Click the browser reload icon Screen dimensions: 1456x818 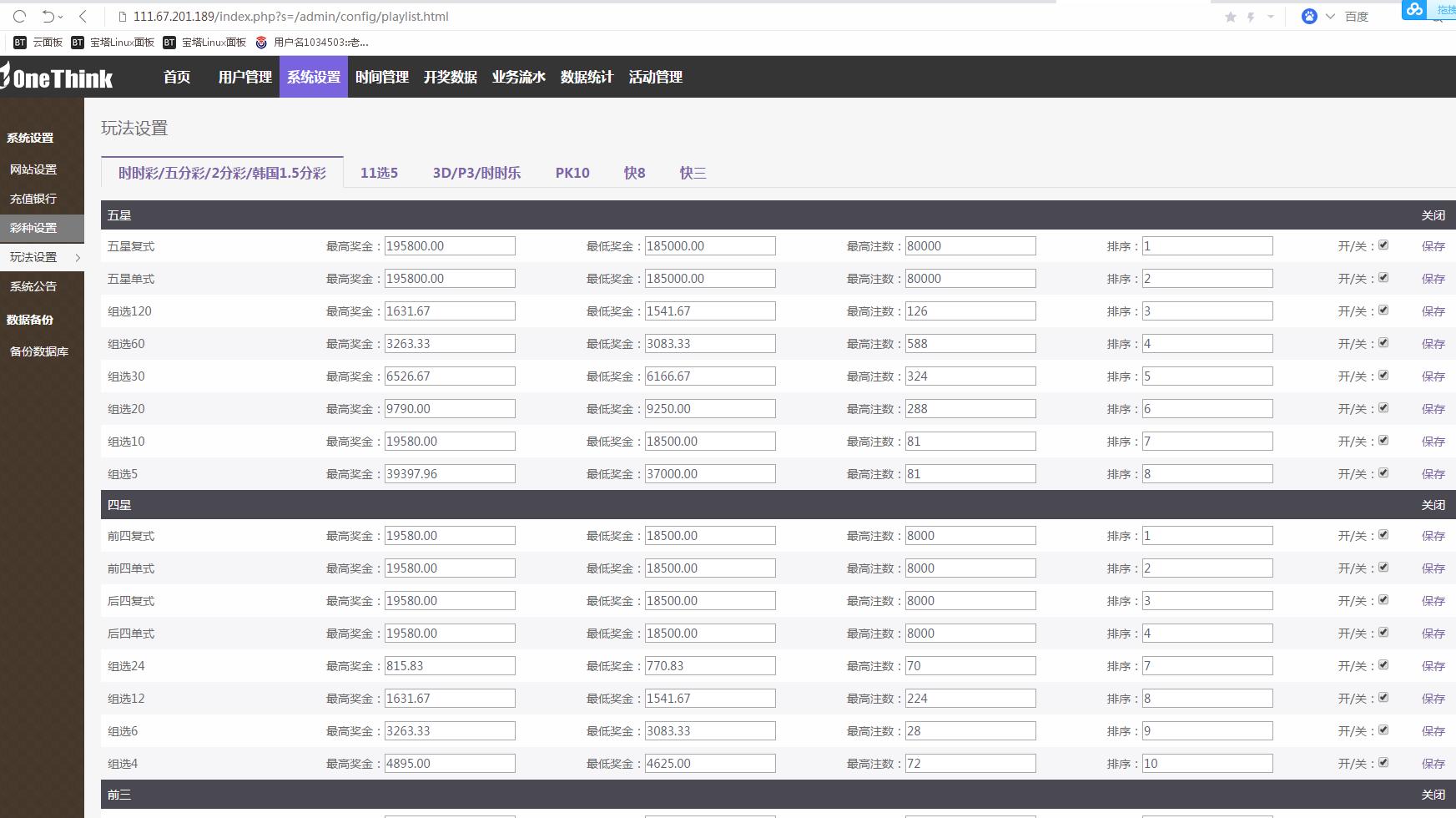(x=19, y=16)
